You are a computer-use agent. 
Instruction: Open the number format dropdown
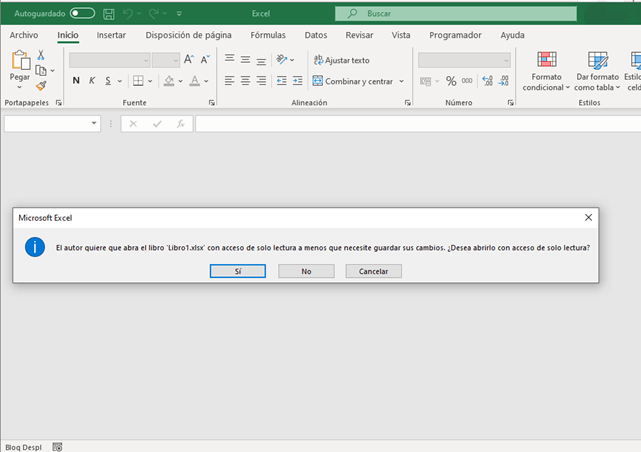click(x=506, y=60)
